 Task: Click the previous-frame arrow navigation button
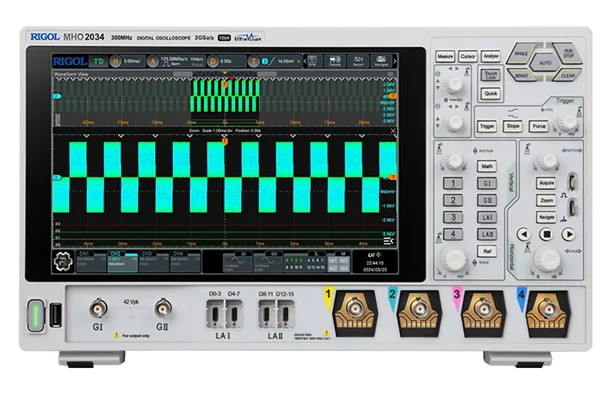(x=524, y=234)
